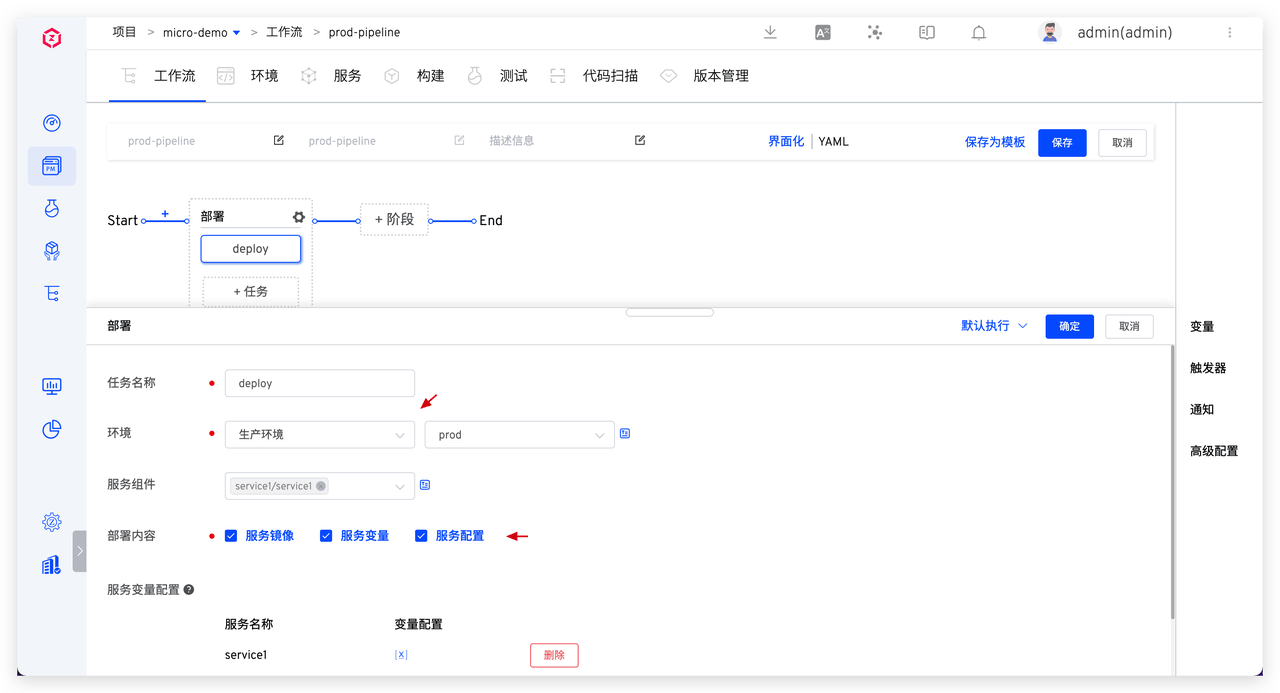Open the language switch icon
Viewport: 1280px width, 693px height.
click(x=822, y=32)
